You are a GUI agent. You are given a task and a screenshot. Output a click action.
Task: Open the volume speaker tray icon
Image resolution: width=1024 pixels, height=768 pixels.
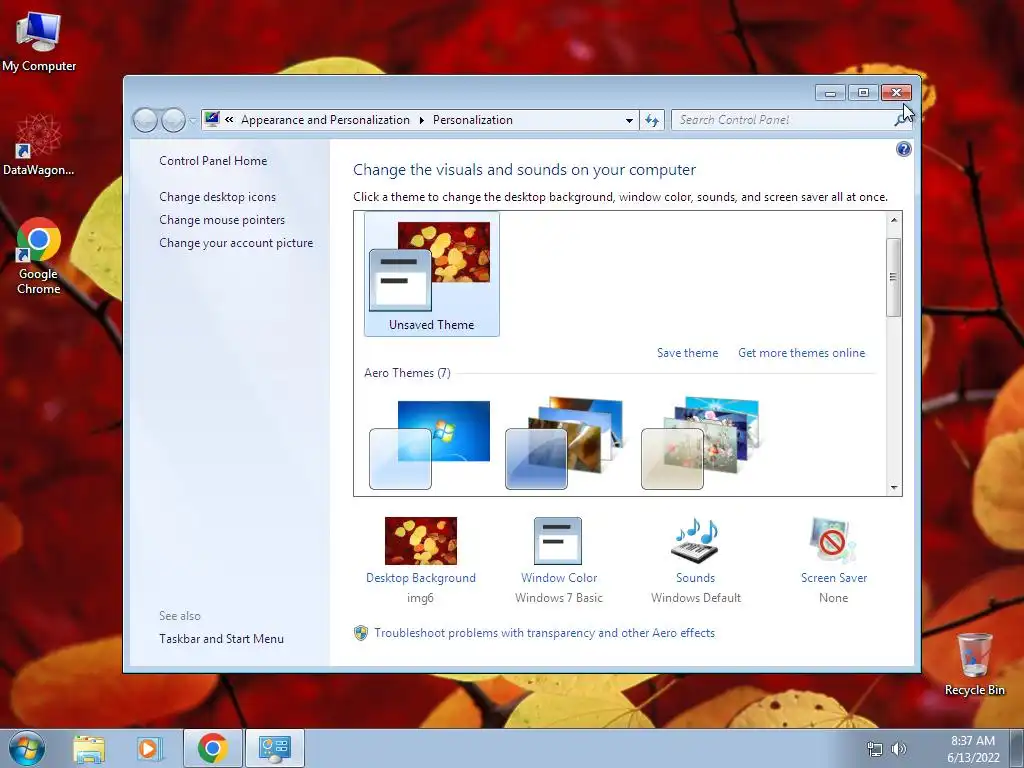click(899, 749)
